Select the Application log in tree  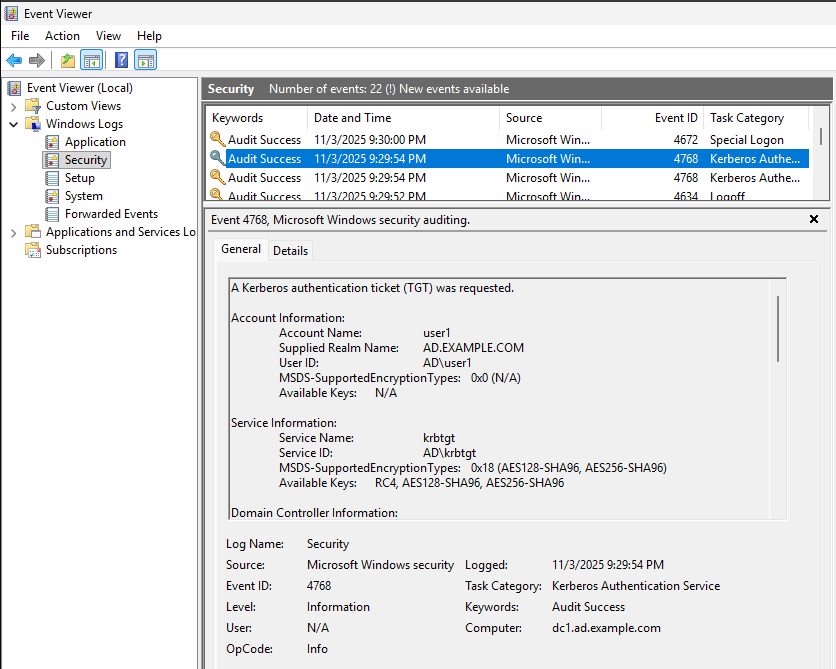tap(95, 142)
